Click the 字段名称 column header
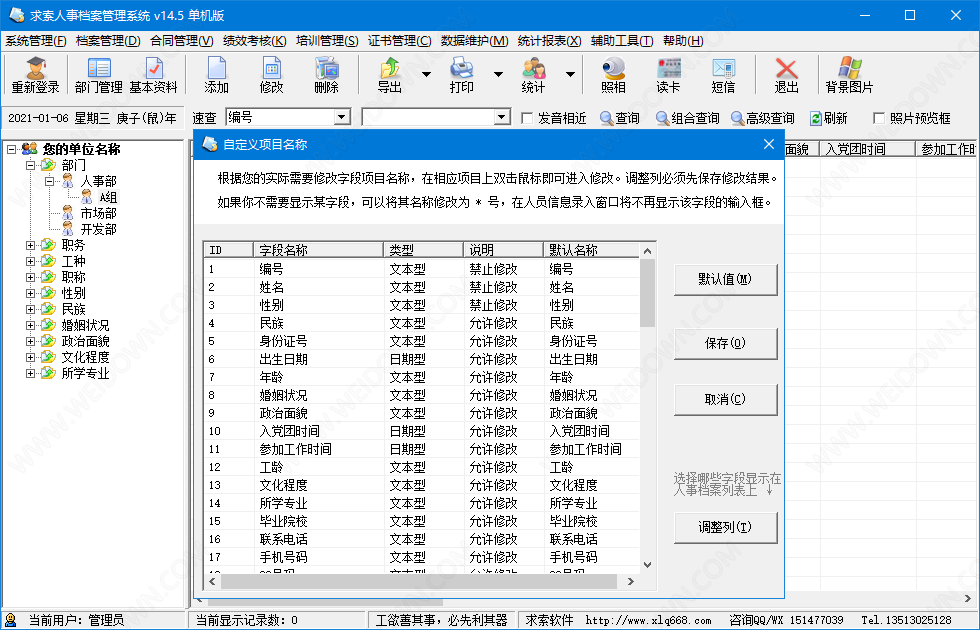980x630 pixels. (318, 250)
